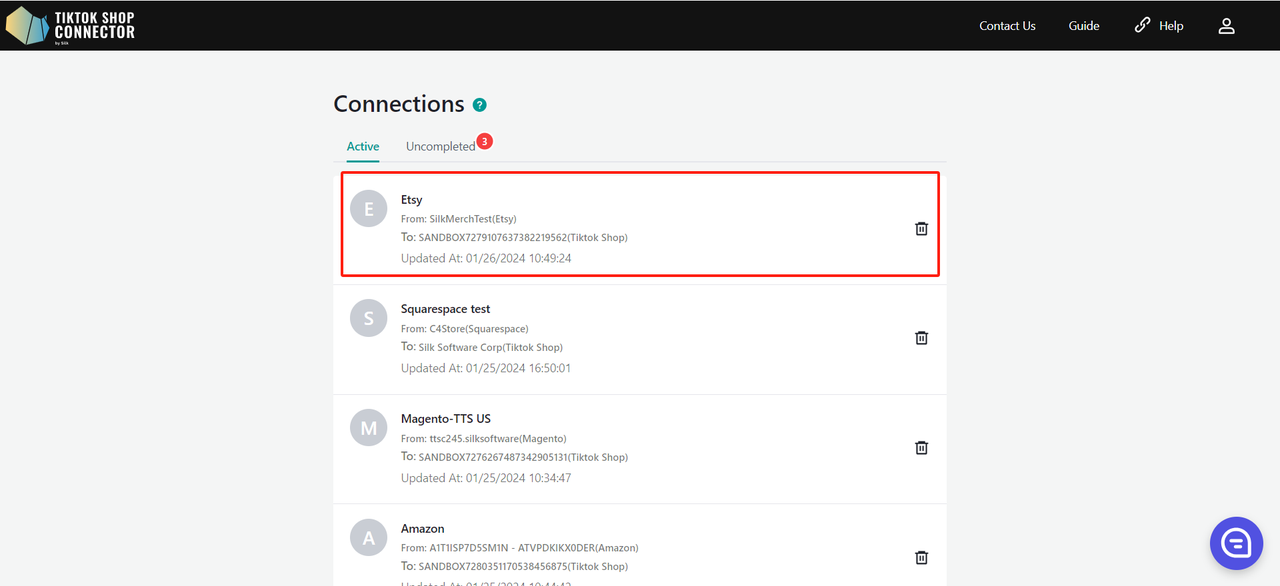
Task: Open the Guide link
Action: click(1084, 26)
